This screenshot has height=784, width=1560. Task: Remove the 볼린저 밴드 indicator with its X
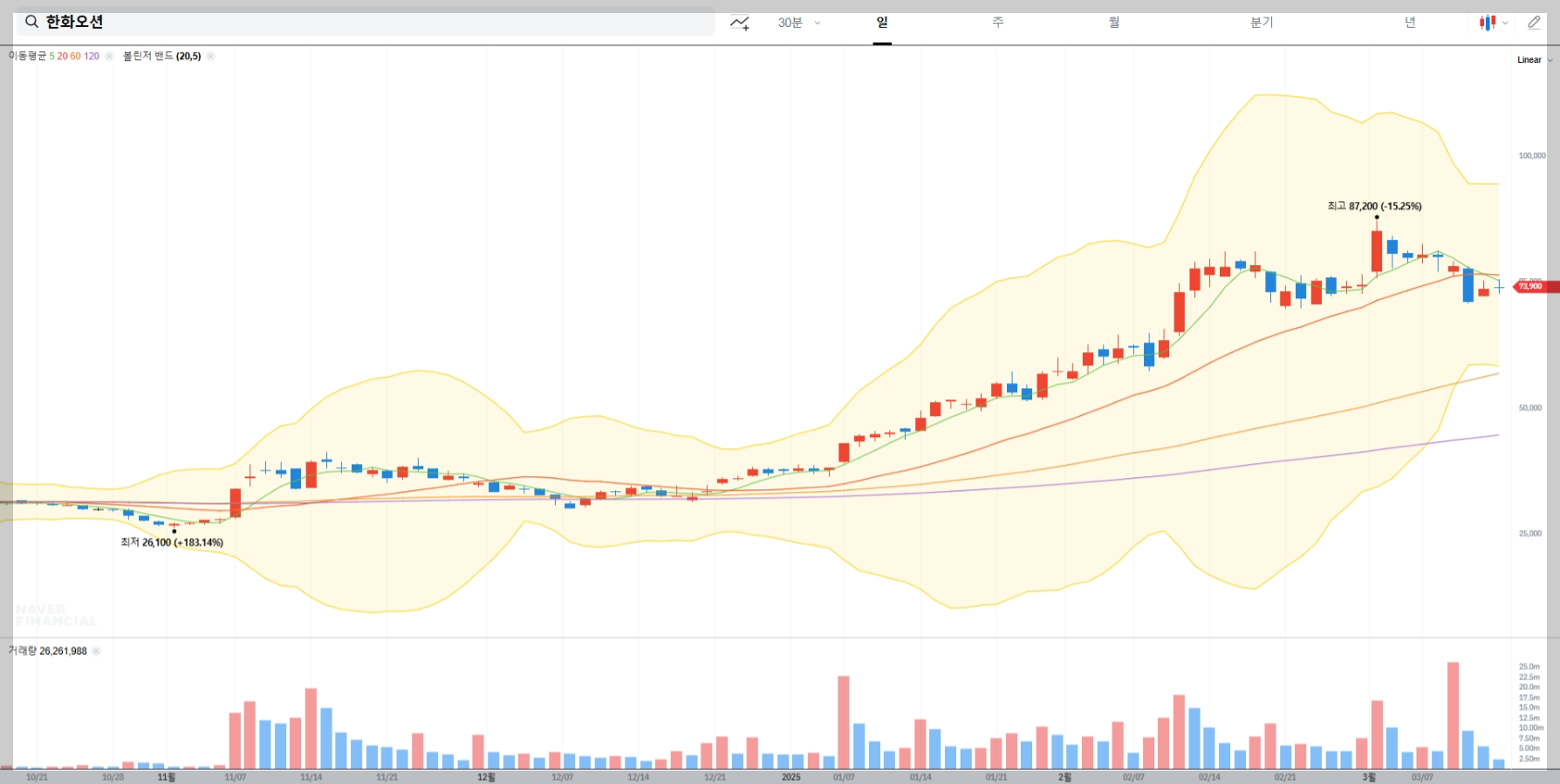(x=210, y=56)
